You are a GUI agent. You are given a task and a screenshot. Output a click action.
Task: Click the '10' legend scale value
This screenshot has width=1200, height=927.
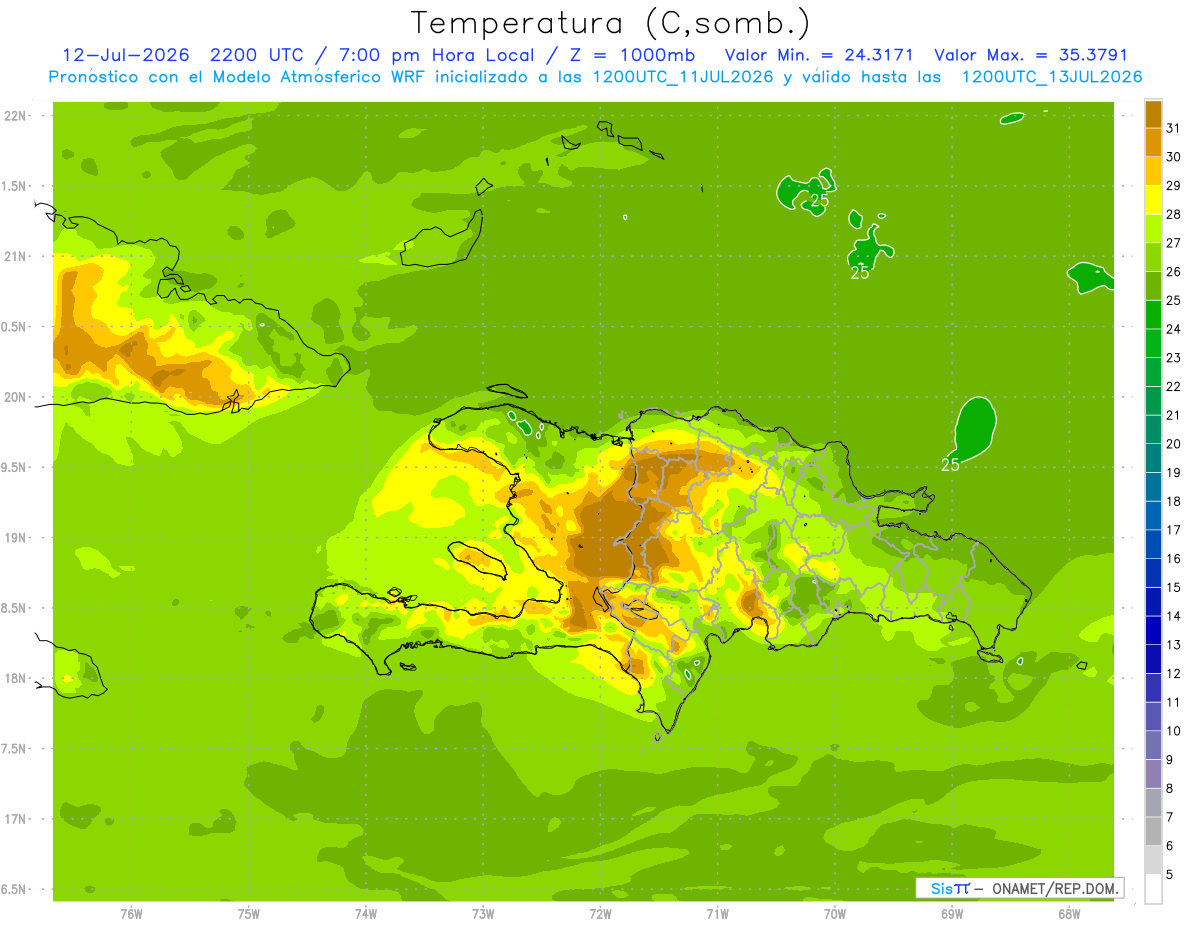(x=1173, y=731)
